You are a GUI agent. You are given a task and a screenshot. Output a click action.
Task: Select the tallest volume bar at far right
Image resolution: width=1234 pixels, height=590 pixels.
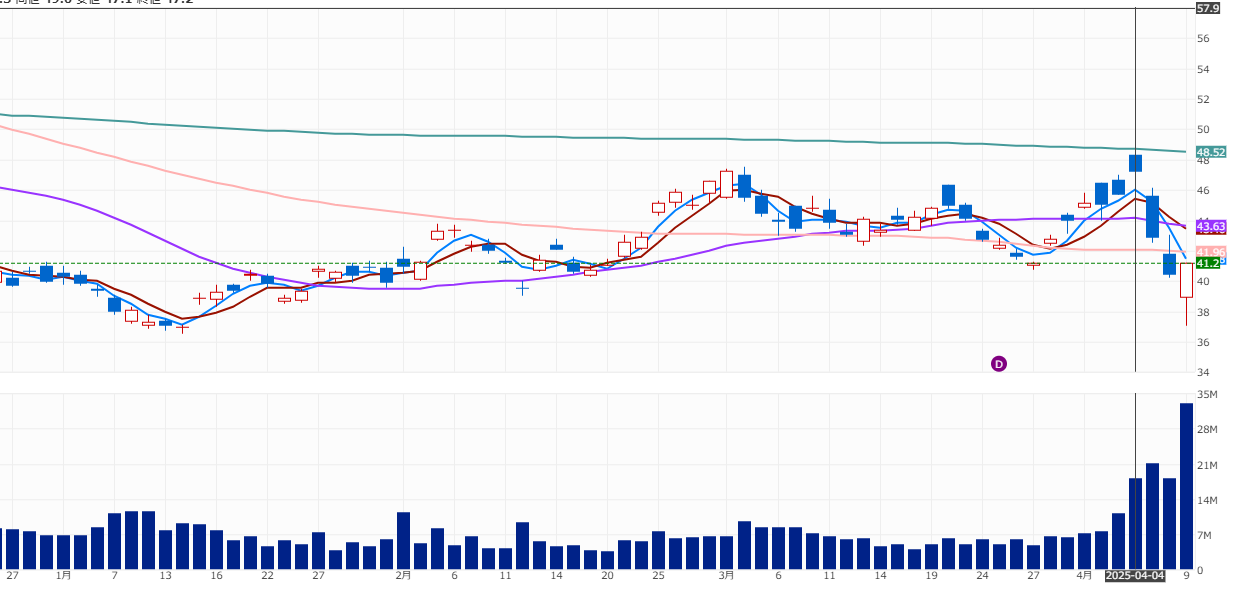1186,486
